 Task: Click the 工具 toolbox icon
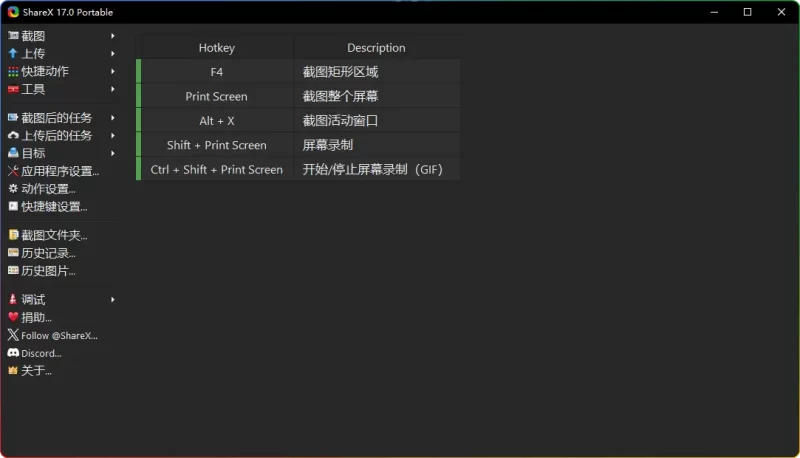[x=13, y=89]
